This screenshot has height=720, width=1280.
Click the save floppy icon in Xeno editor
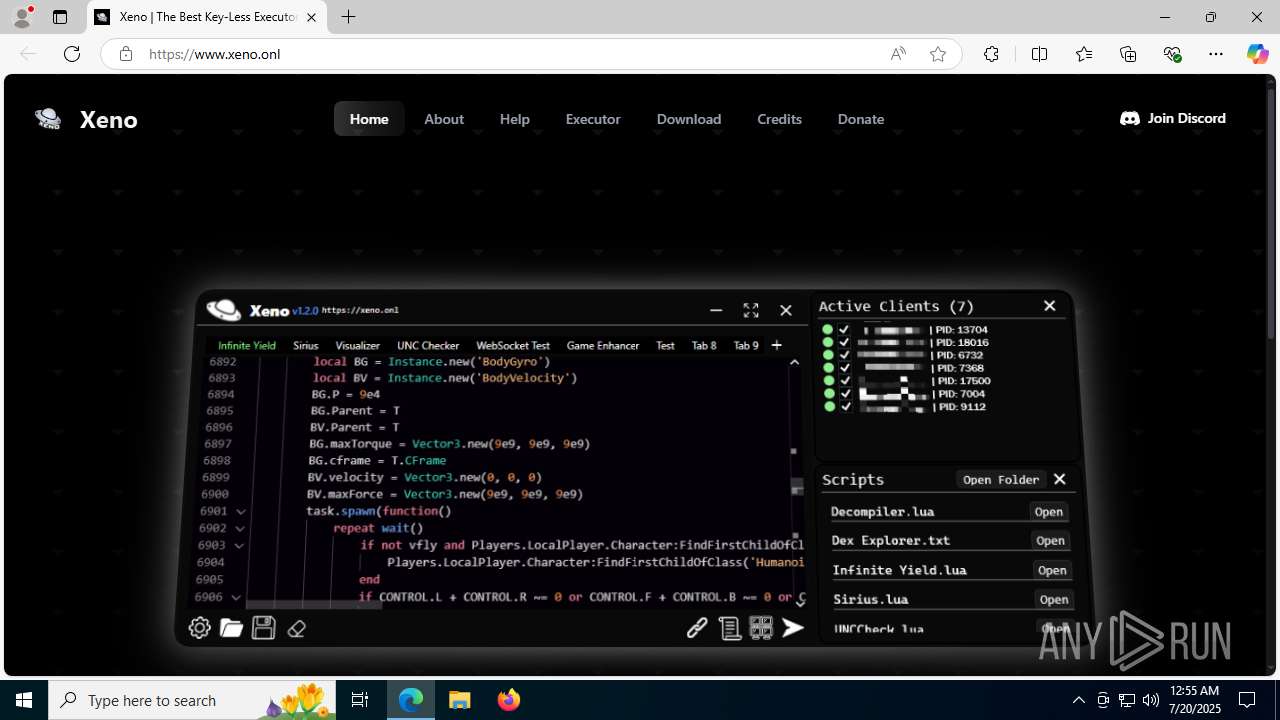point(263,628)
